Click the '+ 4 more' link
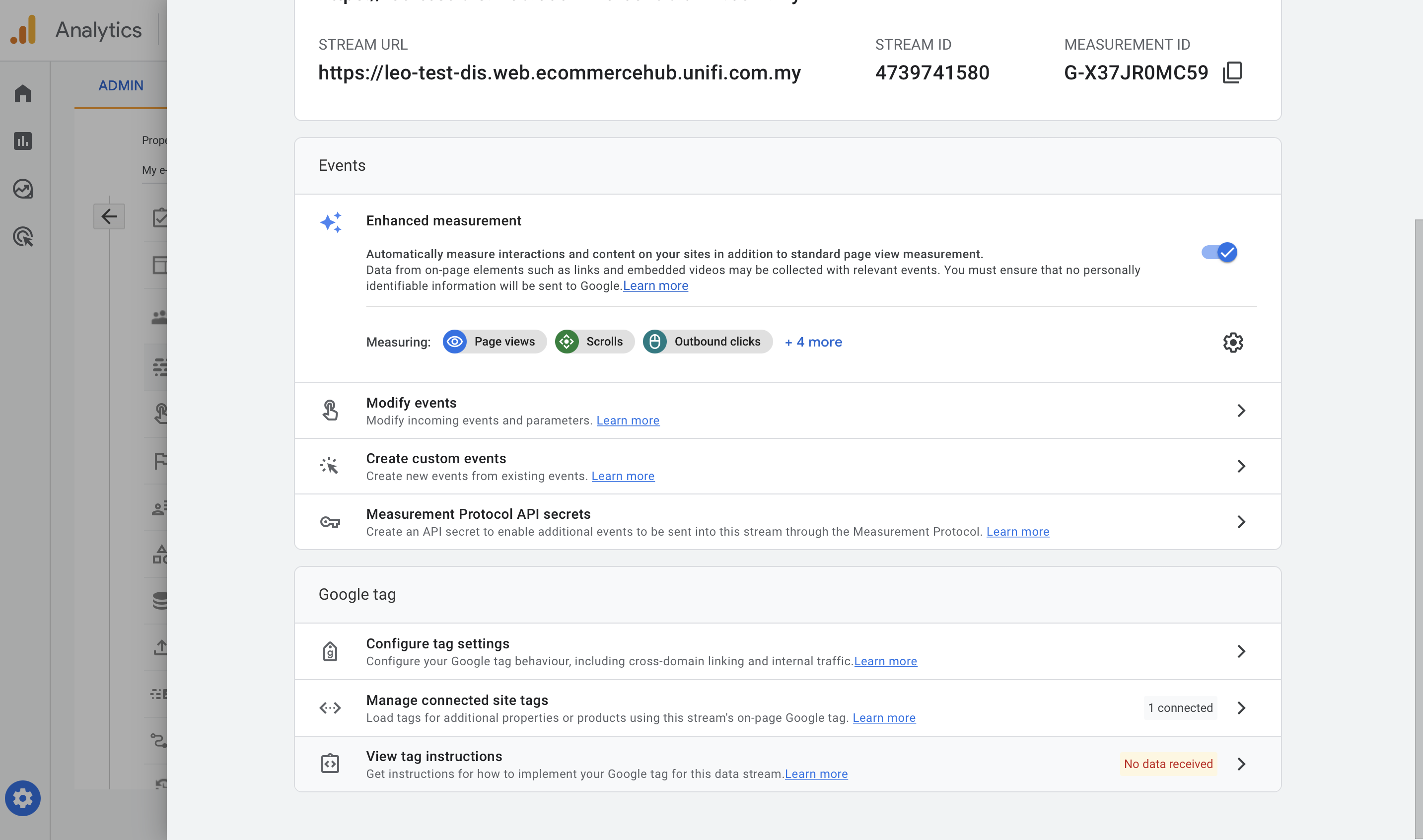 813,342
